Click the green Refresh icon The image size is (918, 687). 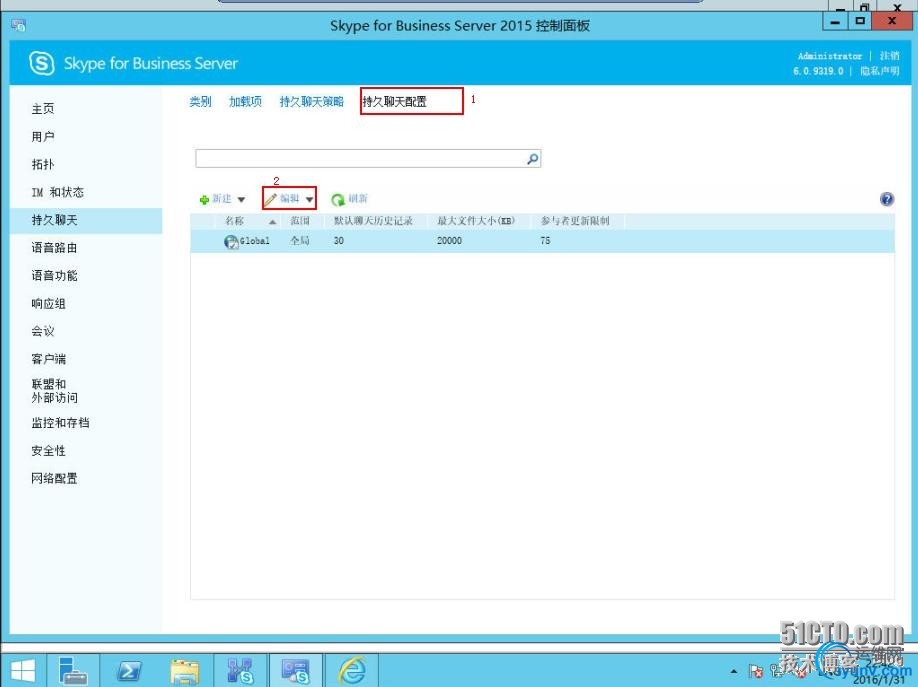click(x=338, y=200)
